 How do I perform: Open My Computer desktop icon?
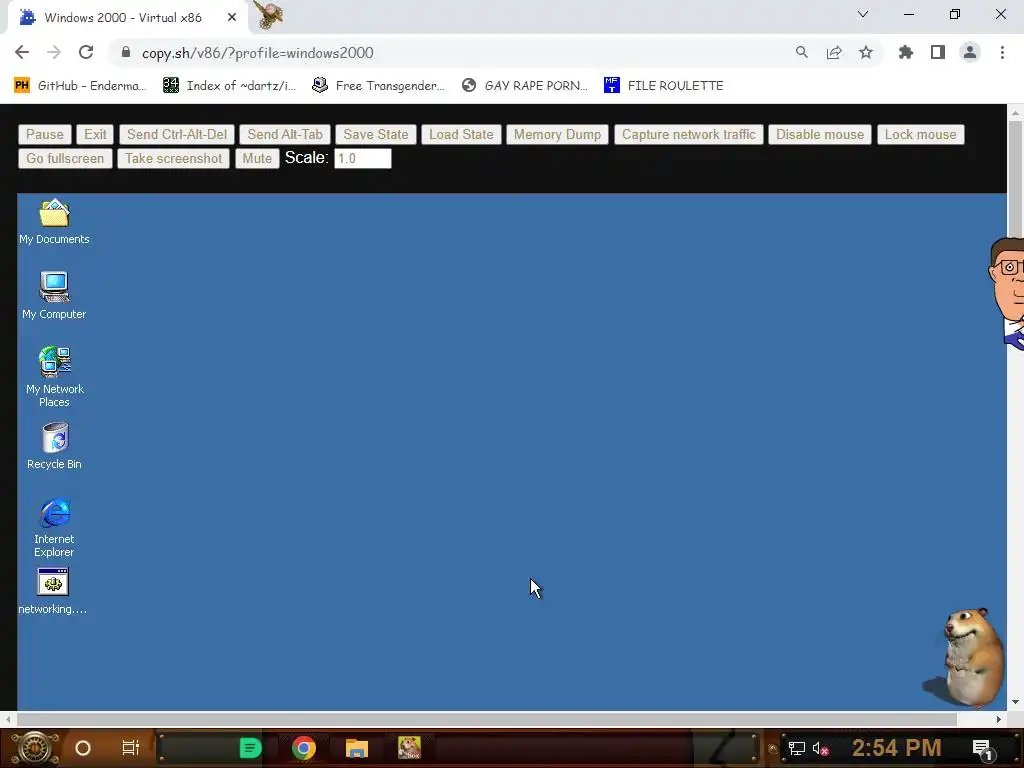coord(54,296)
